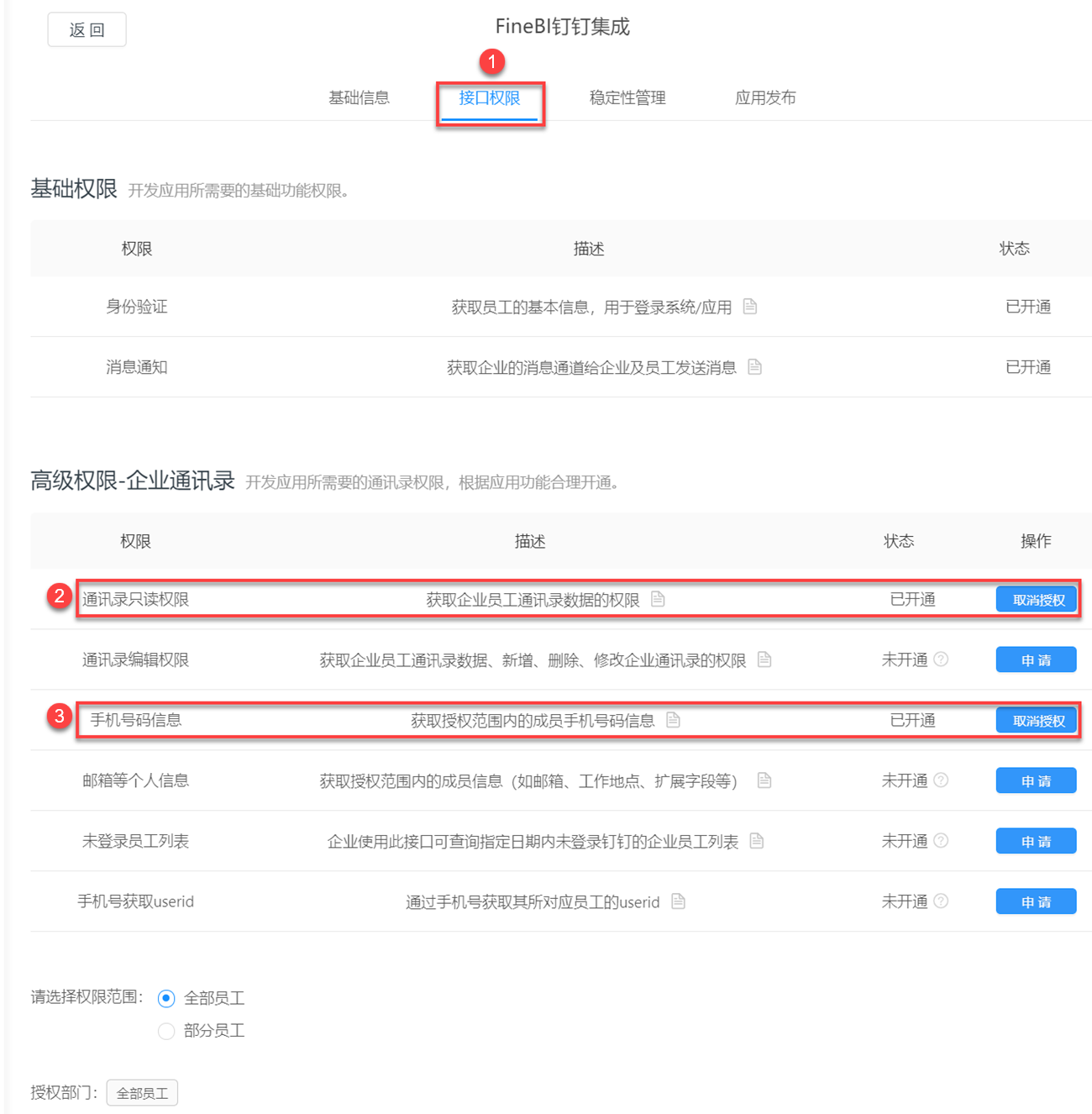Click description 获取企业的消息通道给企业及员工发送消息
The width and height of the screenshot is (1092, 1114).
pos(591,367)
